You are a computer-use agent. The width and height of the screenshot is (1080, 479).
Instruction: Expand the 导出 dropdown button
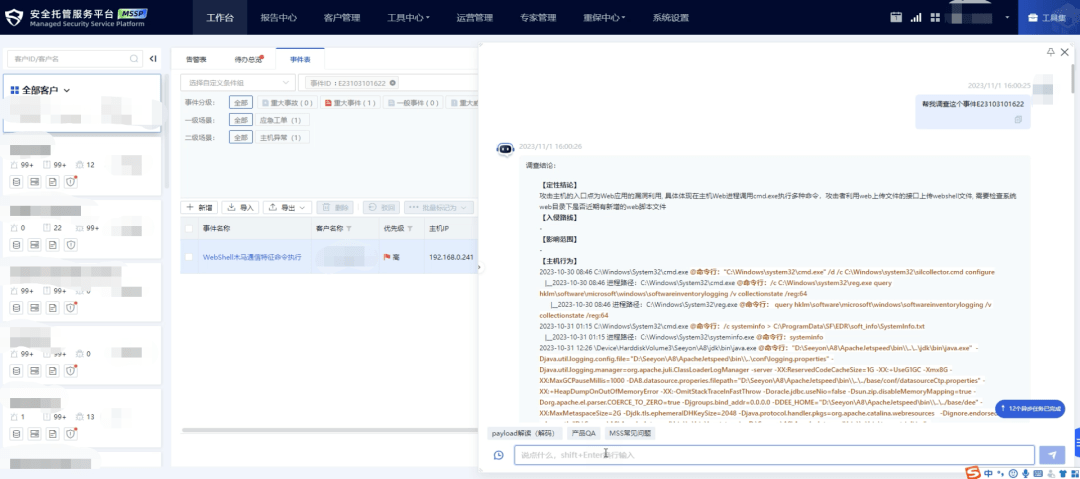(289, 207)
